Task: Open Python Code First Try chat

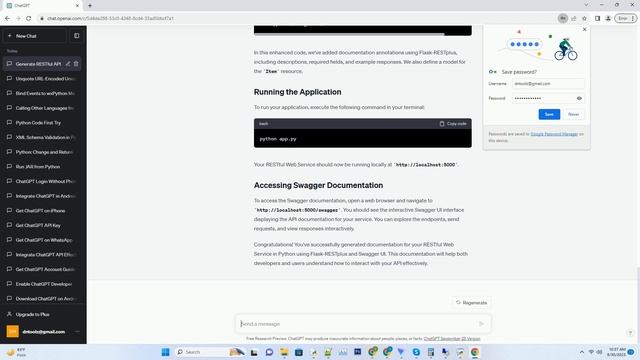Action: [42, 123]
